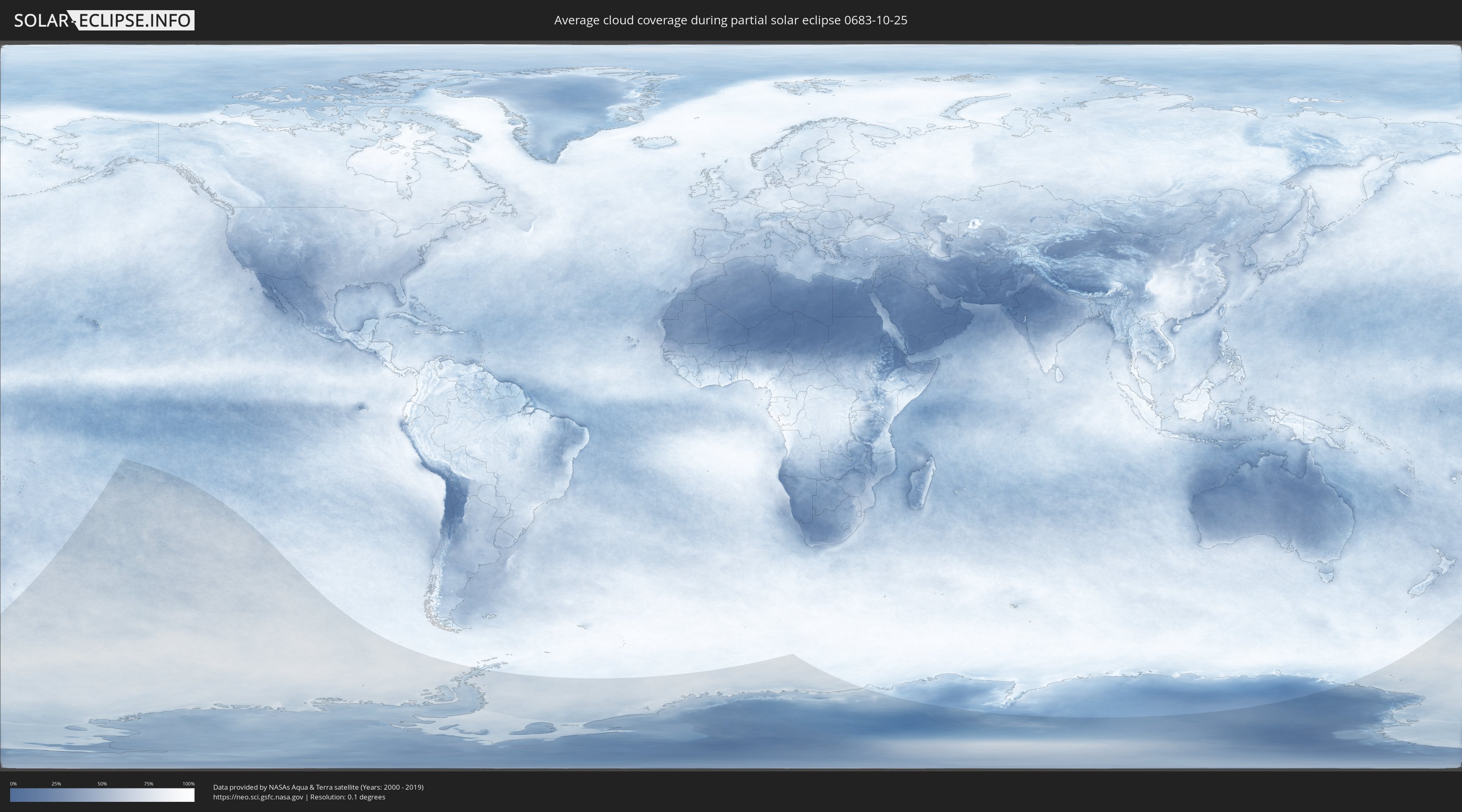Click the 100% legend label
The width and height of the screenshot is (1462, 812).
click(x=188, y=784)
